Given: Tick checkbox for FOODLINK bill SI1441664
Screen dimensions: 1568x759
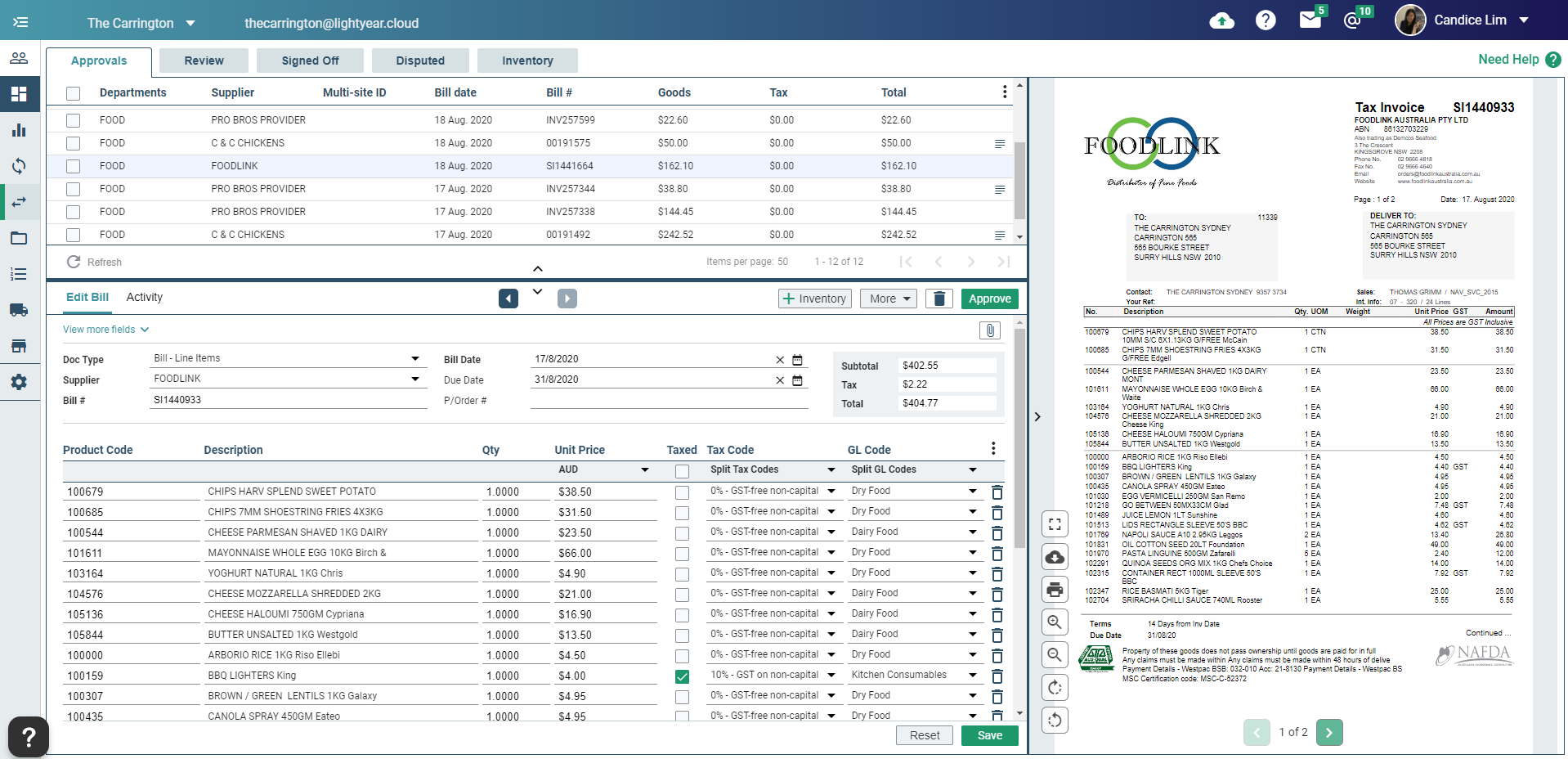Looking at the screenshot, I should (74, 166).
